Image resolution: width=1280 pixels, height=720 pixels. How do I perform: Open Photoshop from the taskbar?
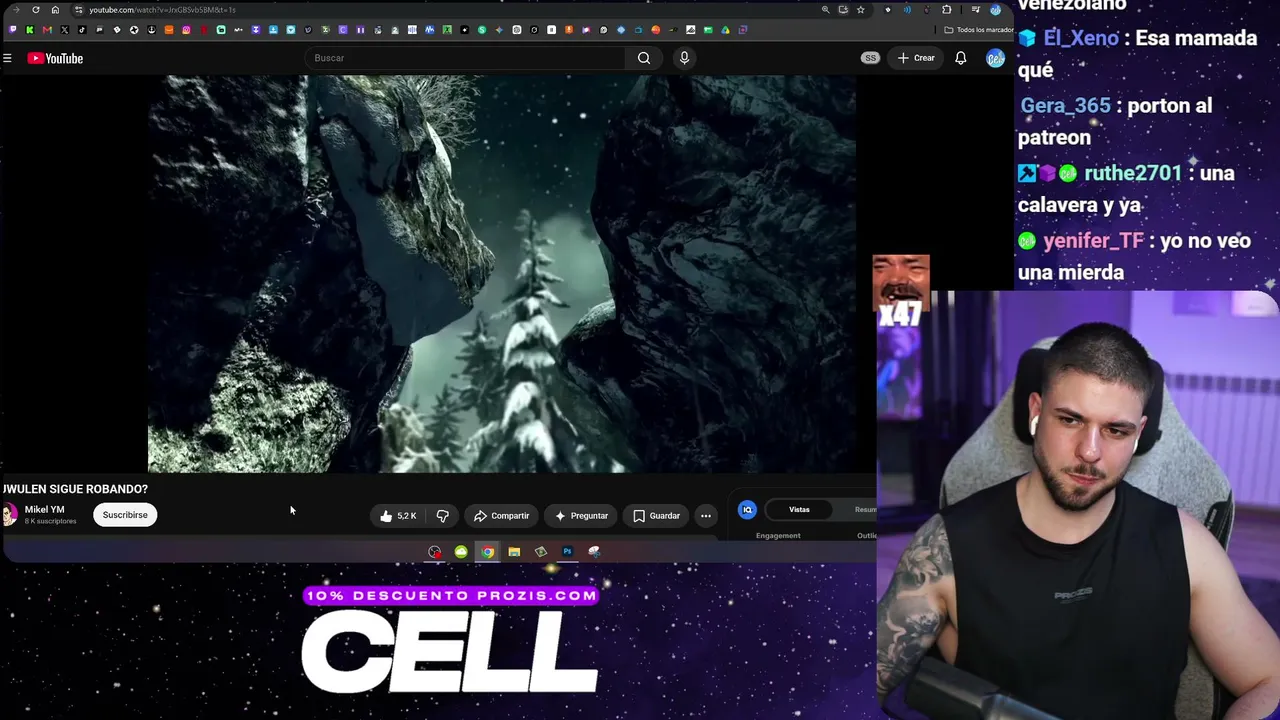[567, 552]
